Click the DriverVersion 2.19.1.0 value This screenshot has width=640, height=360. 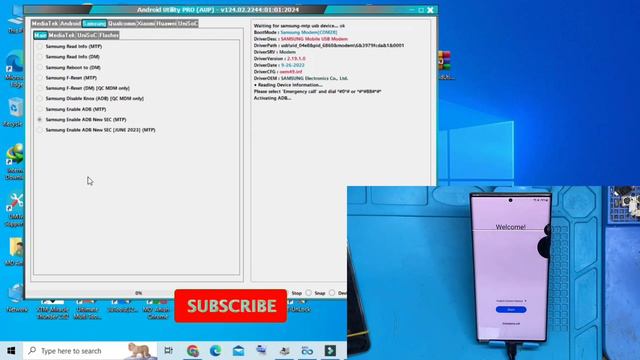(x=296, y=58)
